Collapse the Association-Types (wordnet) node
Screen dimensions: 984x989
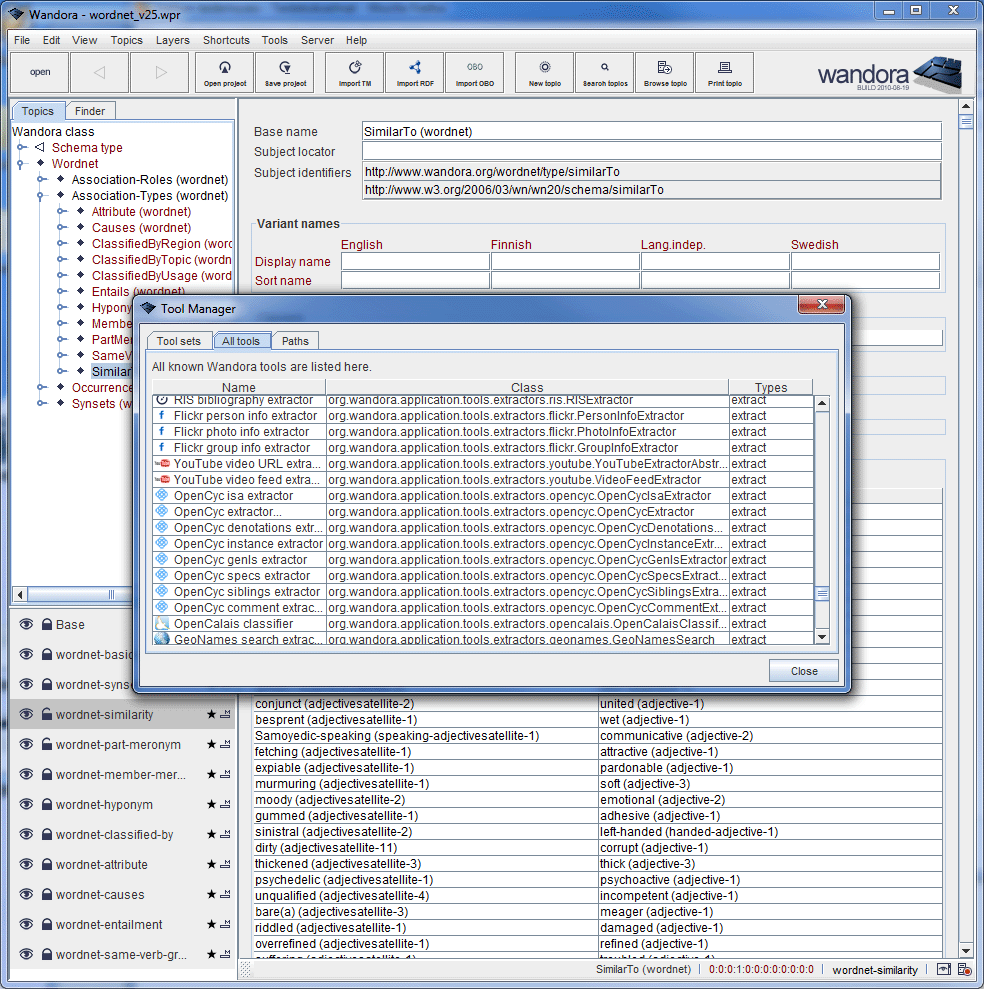point(39,195)
